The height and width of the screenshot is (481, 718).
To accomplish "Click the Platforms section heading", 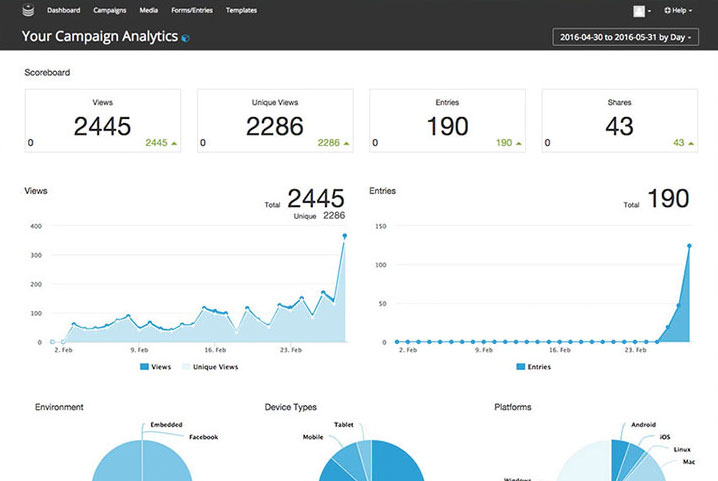I will [513, 407].
